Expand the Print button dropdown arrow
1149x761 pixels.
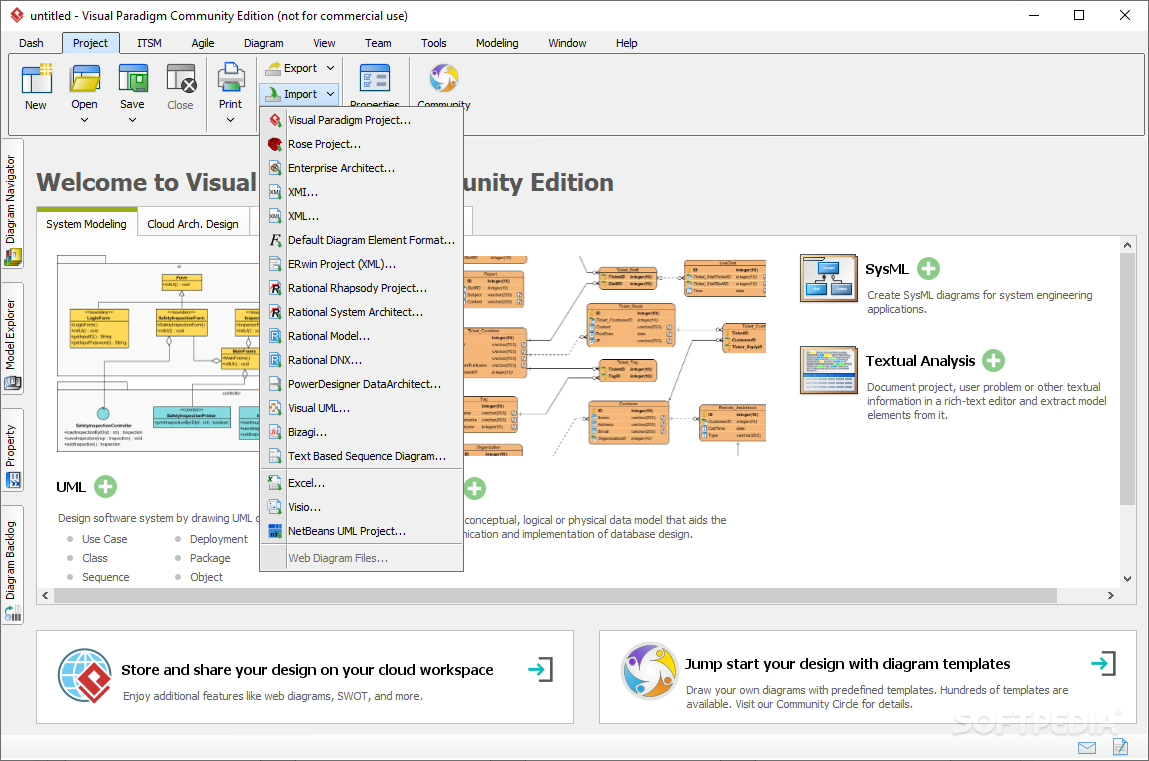click(x=230, y=120)
